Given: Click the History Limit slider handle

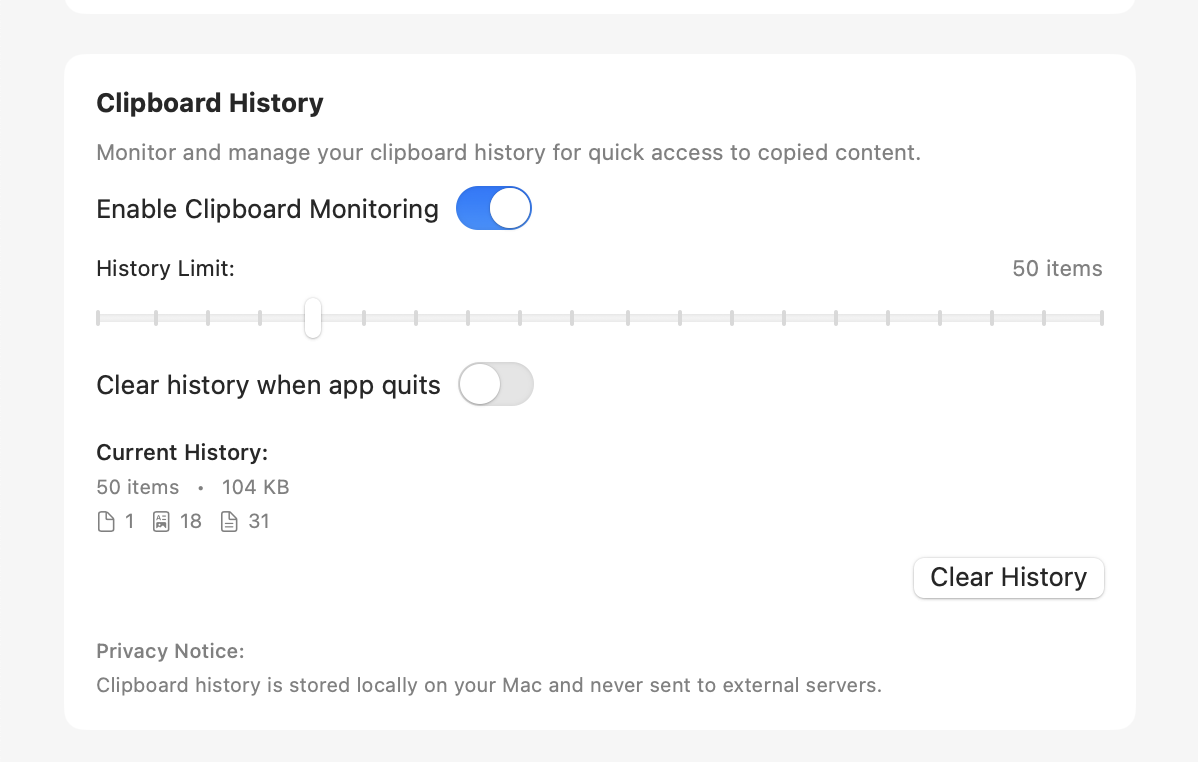Looking at the screenshot, I should coord(313,318).
